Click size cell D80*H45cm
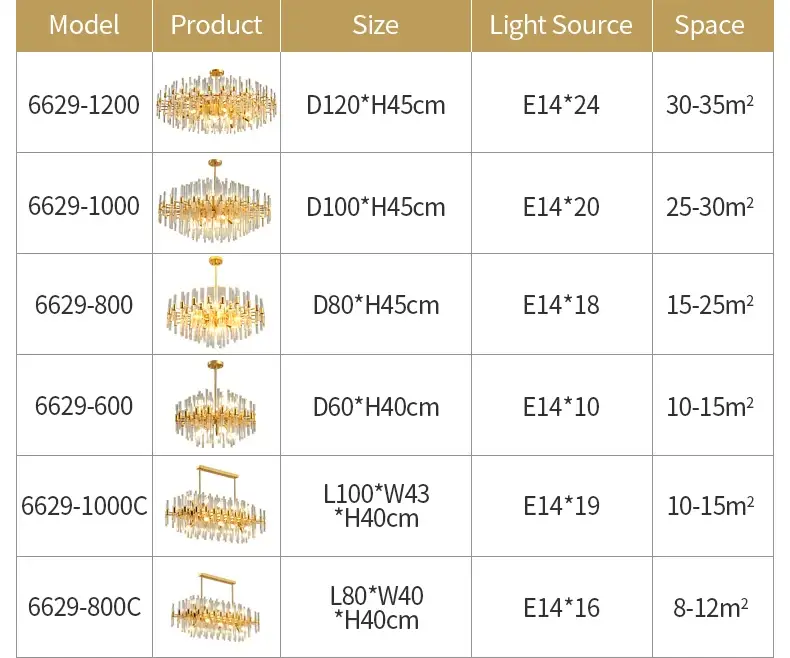The height and width of the screenshot is (658, 790). (x=376, y=305)
